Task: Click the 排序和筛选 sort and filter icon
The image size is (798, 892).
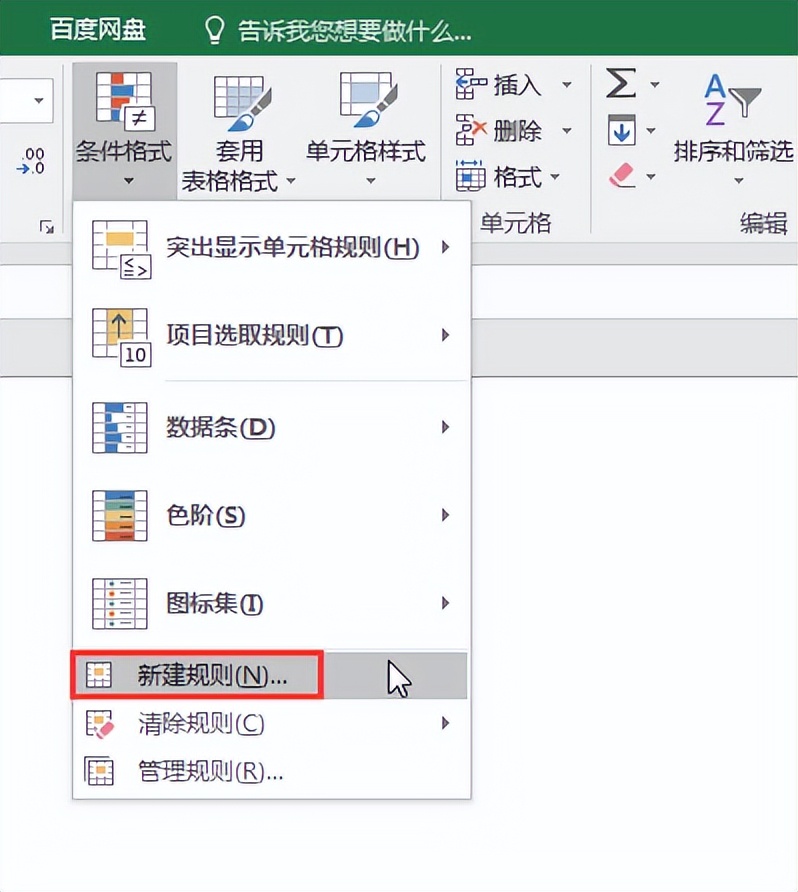Action: [732, 100]
